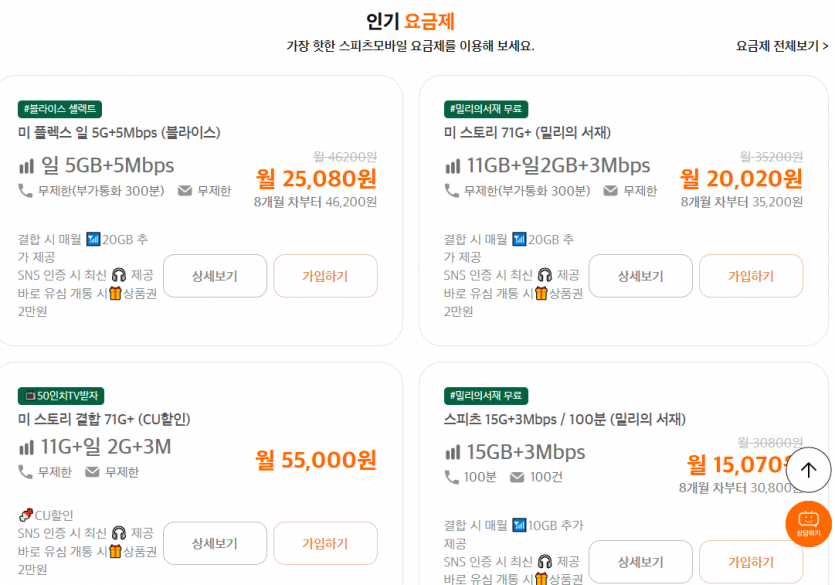Click signal bars icon beside 15GB+3Mbps
This screenshot has height=585, width=835.
coord(452,452)
